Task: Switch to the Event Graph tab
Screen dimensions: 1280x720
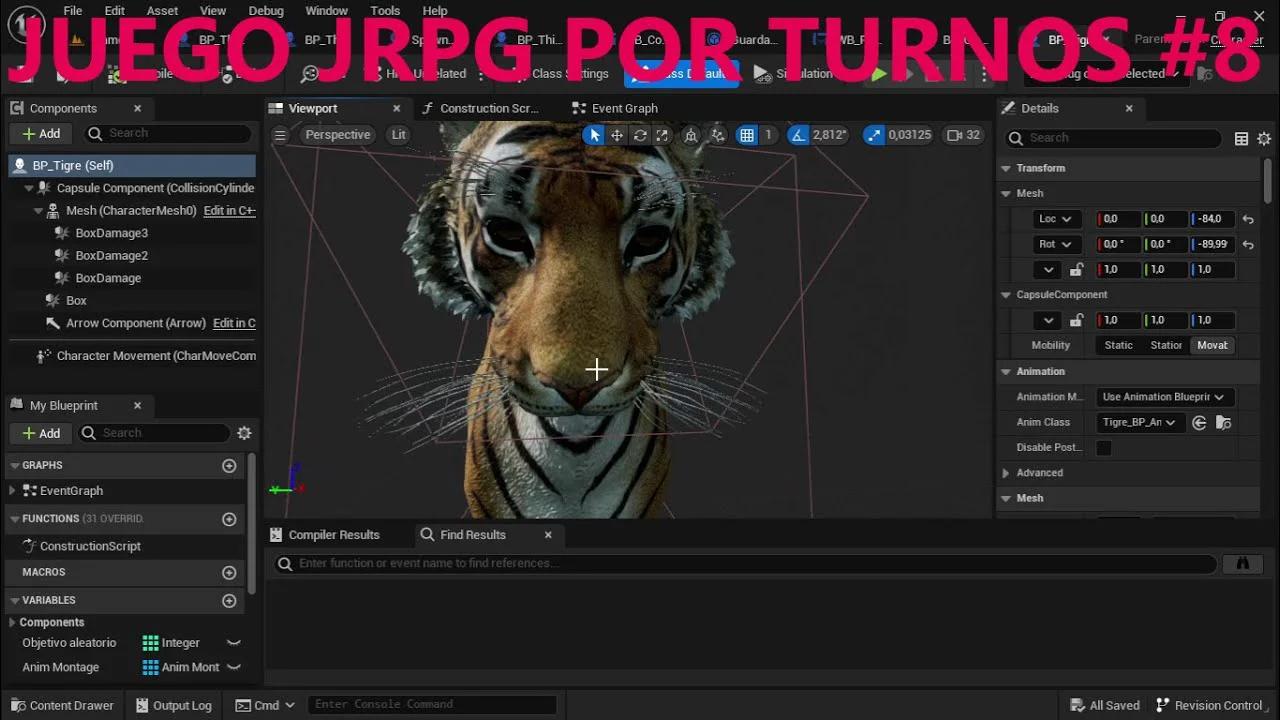Action: click(x=624, y=108)
